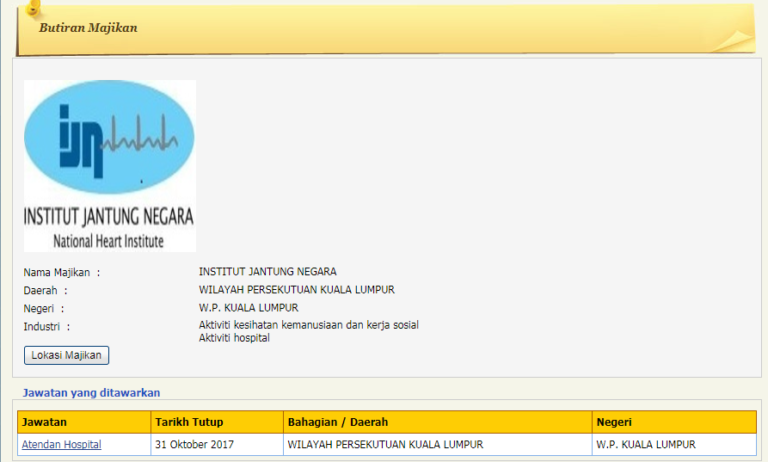Click the Negeri label in employer details
The image size is (768, 462).
(44, 309)
